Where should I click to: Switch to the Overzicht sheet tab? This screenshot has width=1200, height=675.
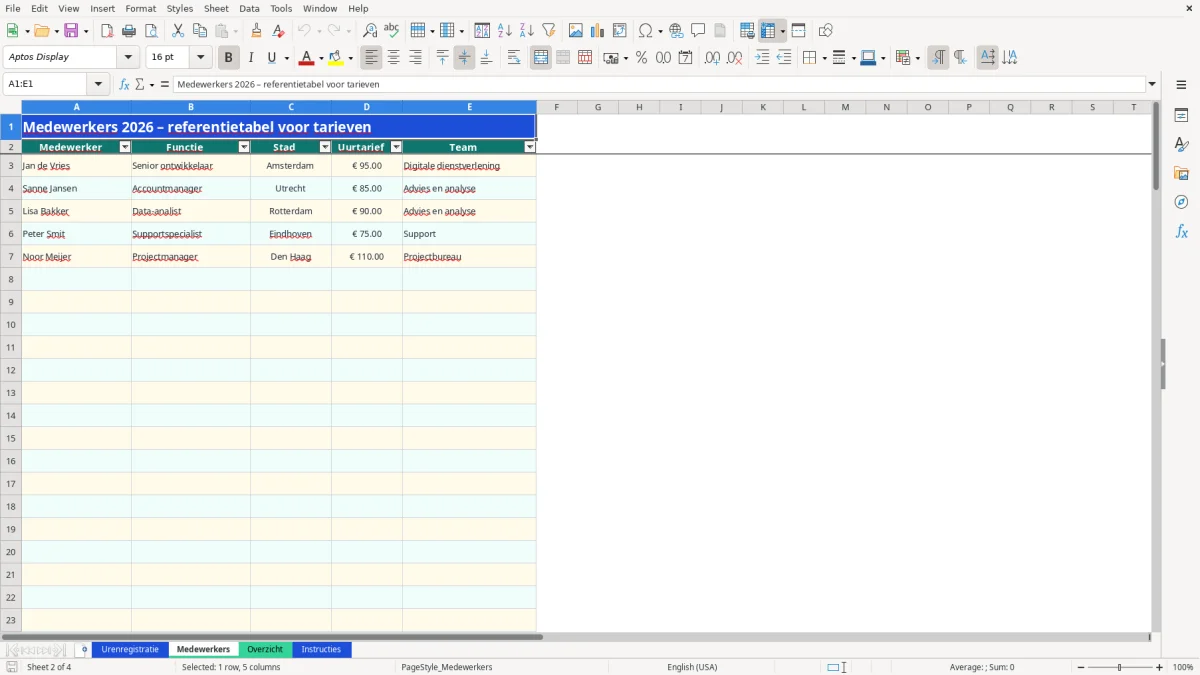[265, 650]
